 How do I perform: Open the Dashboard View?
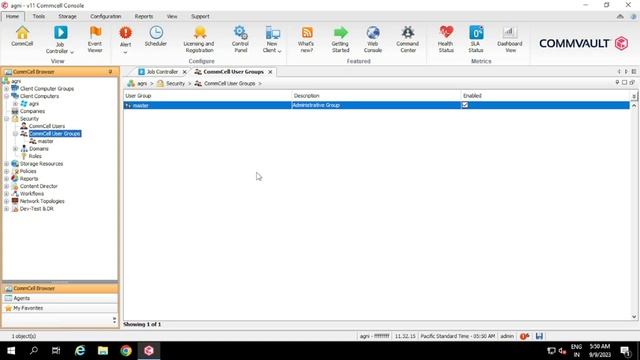(509, 40)
